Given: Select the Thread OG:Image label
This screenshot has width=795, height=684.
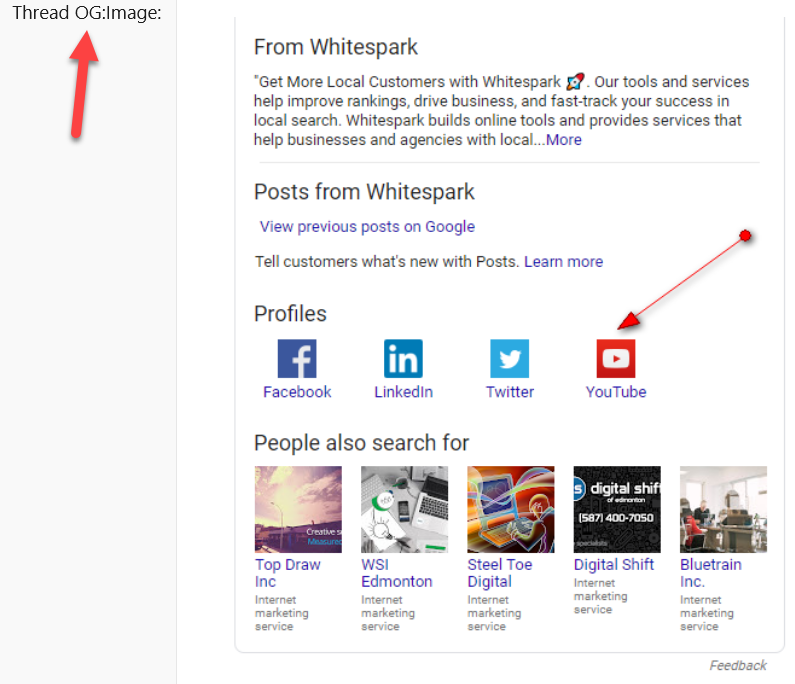Looking at the screenshot, I should pos(87,13).
